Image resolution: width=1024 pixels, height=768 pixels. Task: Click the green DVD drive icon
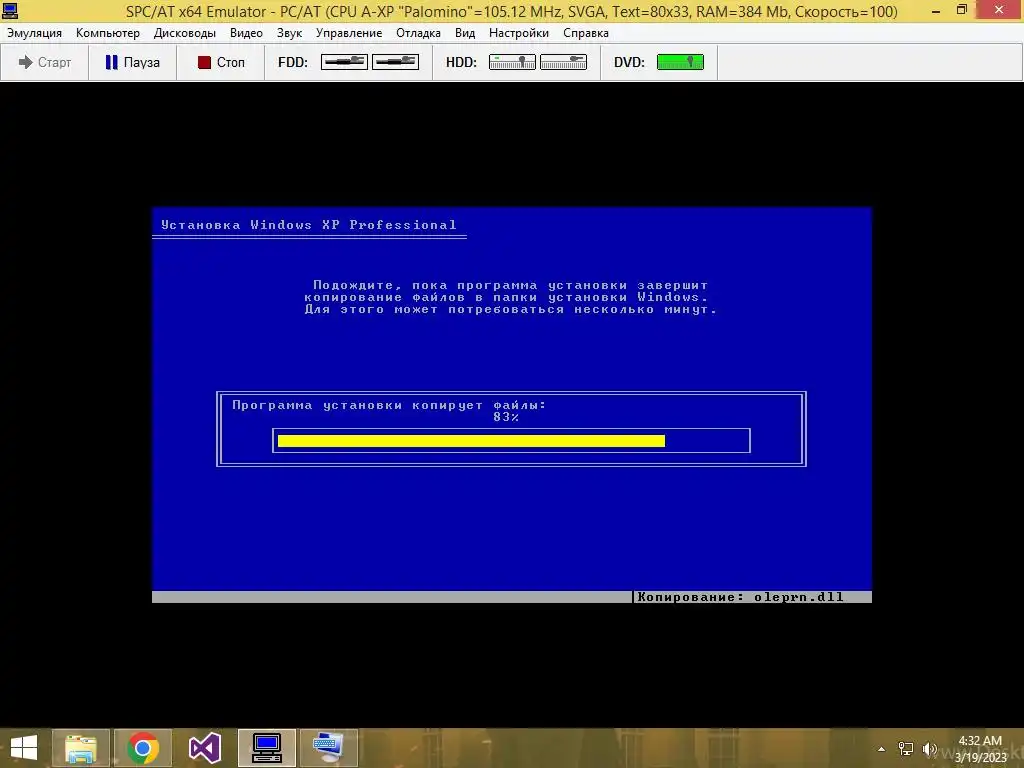680,62
